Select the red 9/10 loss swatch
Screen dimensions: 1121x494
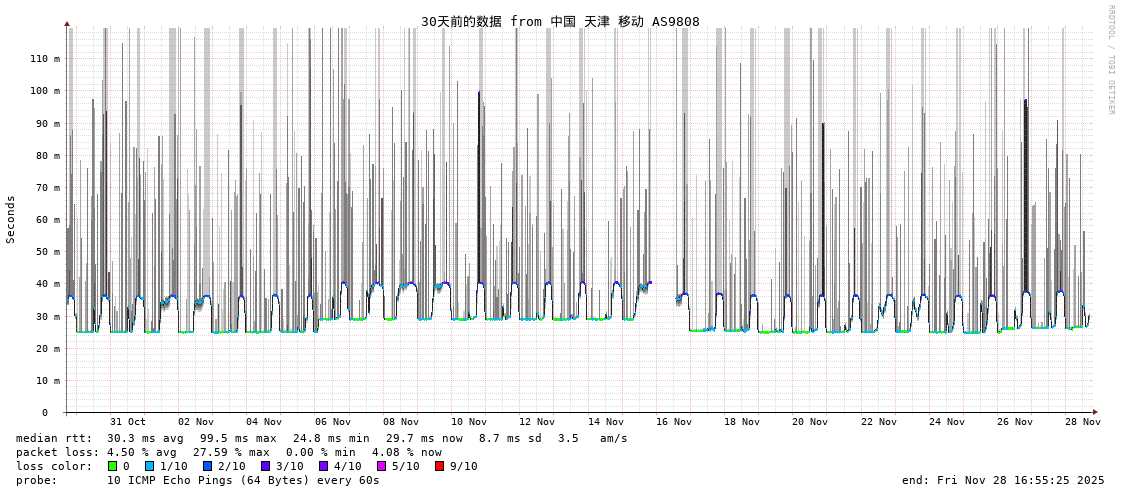440,466
